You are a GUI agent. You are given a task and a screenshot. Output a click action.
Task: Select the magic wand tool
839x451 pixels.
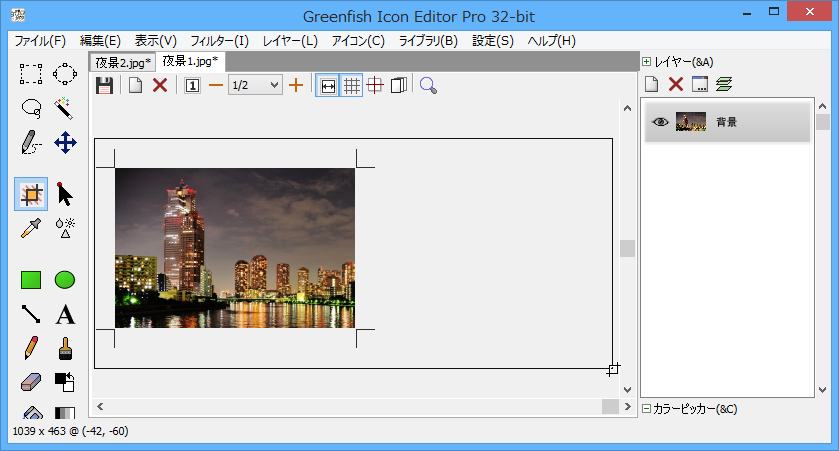click(x=65, y=107)
